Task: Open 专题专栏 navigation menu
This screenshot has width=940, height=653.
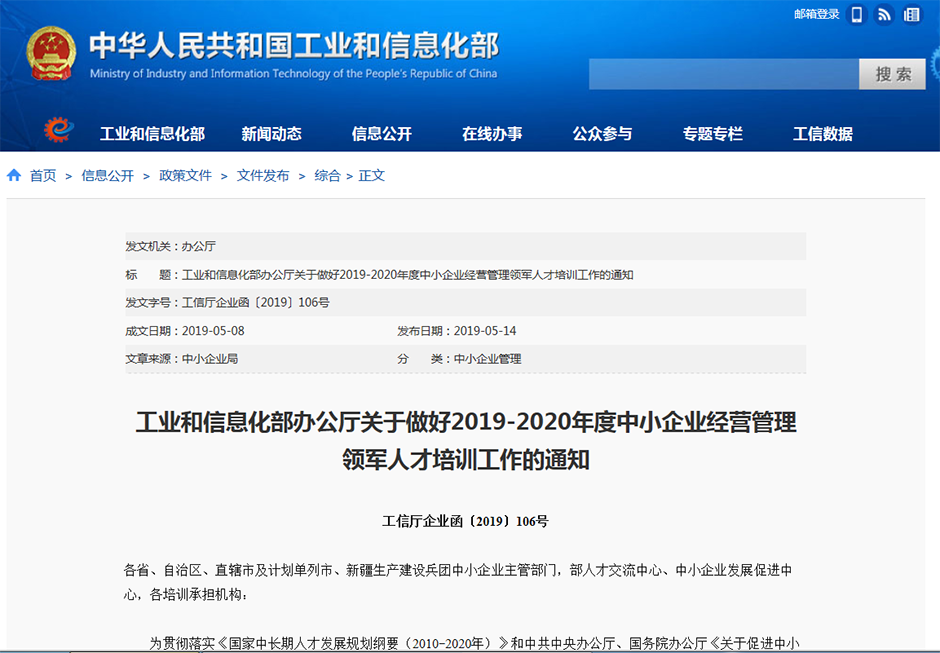Action: pyautogui.click(x=713, y=134)
